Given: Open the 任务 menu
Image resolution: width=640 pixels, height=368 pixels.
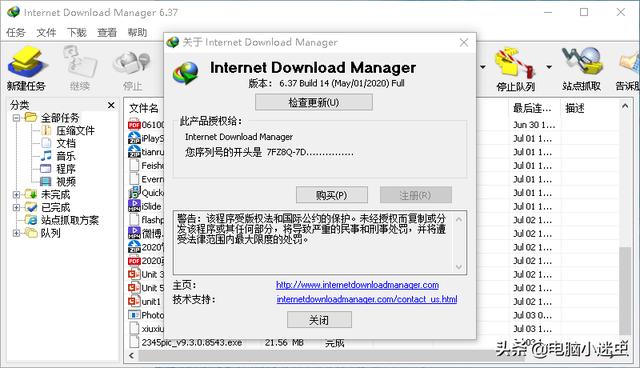Looking at the screenshot, I should pos(16,32).
